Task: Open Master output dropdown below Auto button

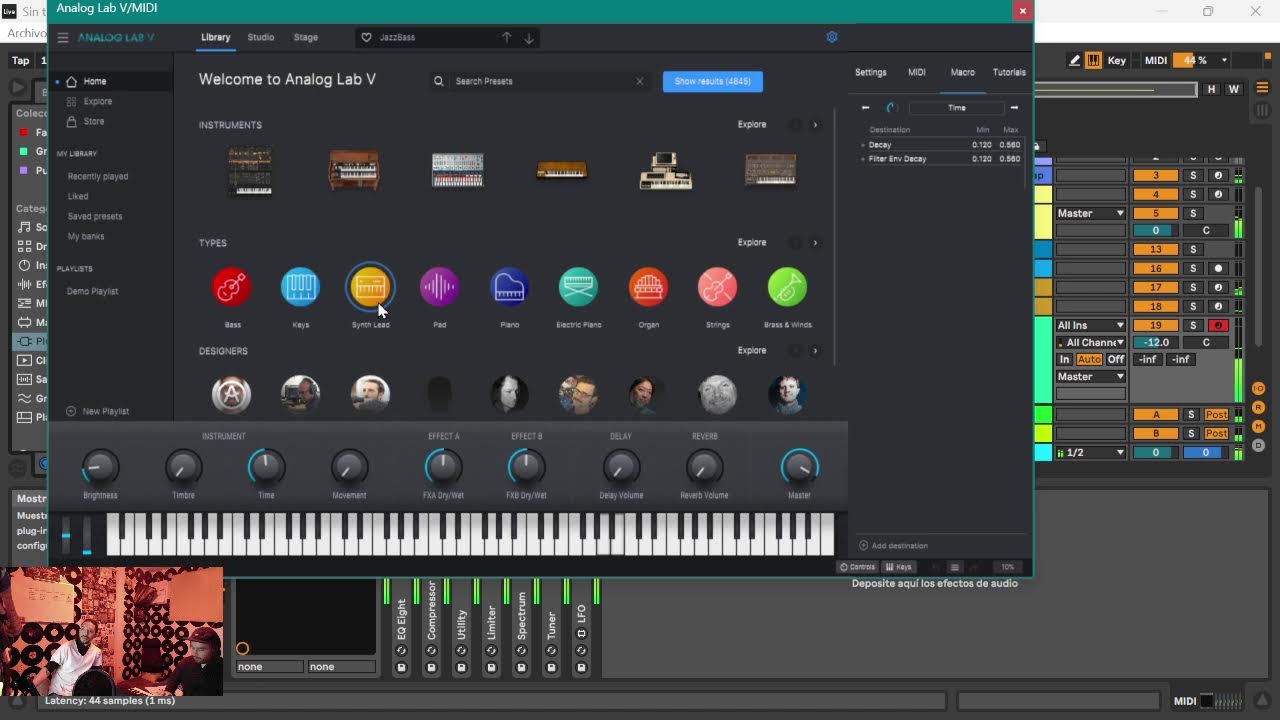Action: [x=1091, y=376]
